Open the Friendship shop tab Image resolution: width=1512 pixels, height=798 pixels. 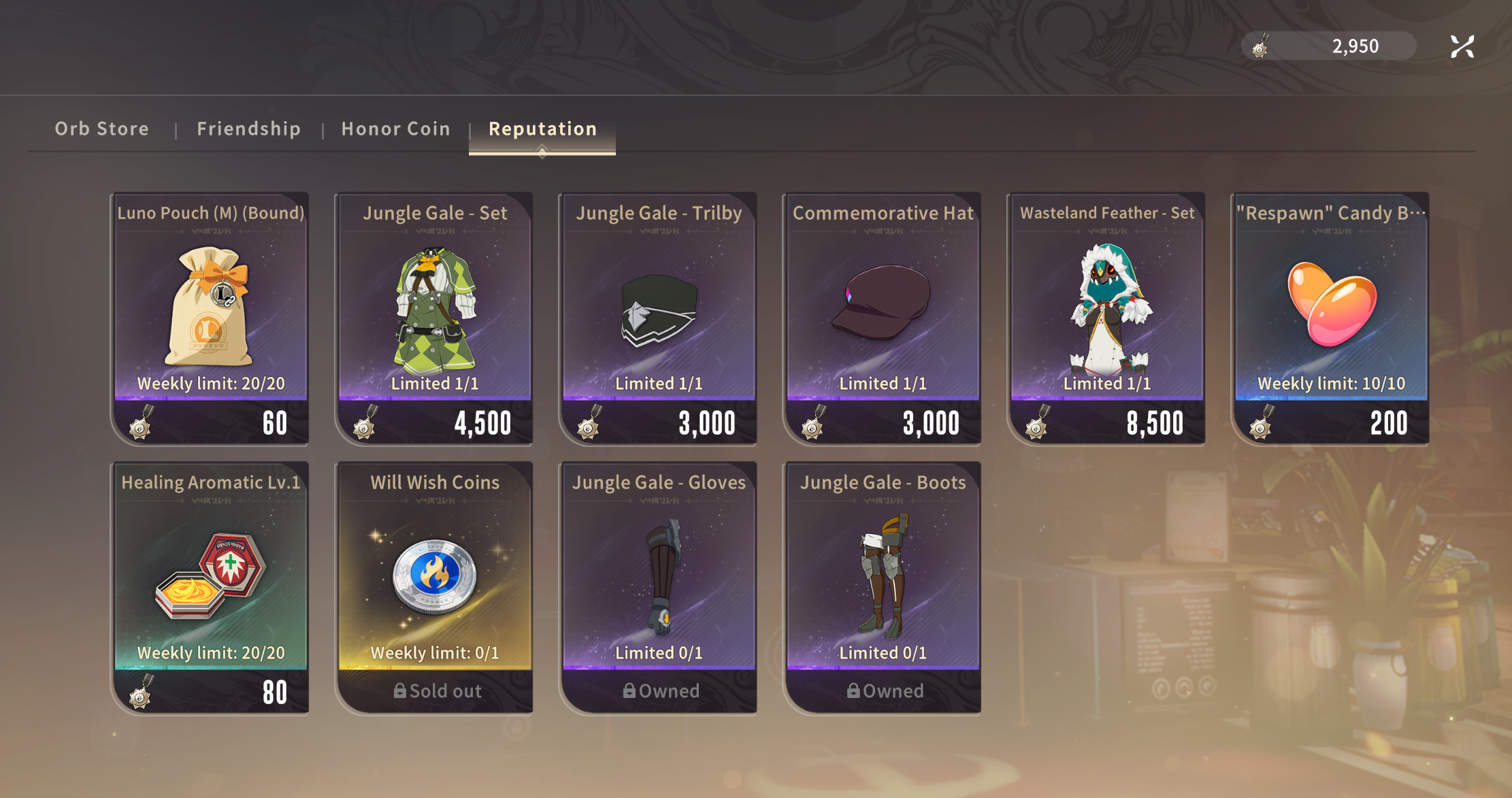point(249,129)
